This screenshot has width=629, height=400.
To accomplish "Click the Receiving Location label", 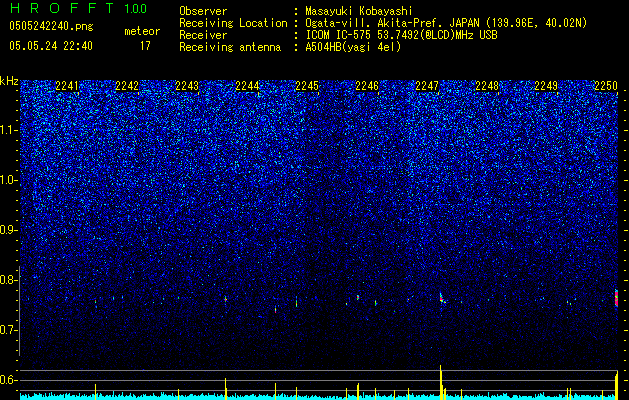I will coord(233,23).
